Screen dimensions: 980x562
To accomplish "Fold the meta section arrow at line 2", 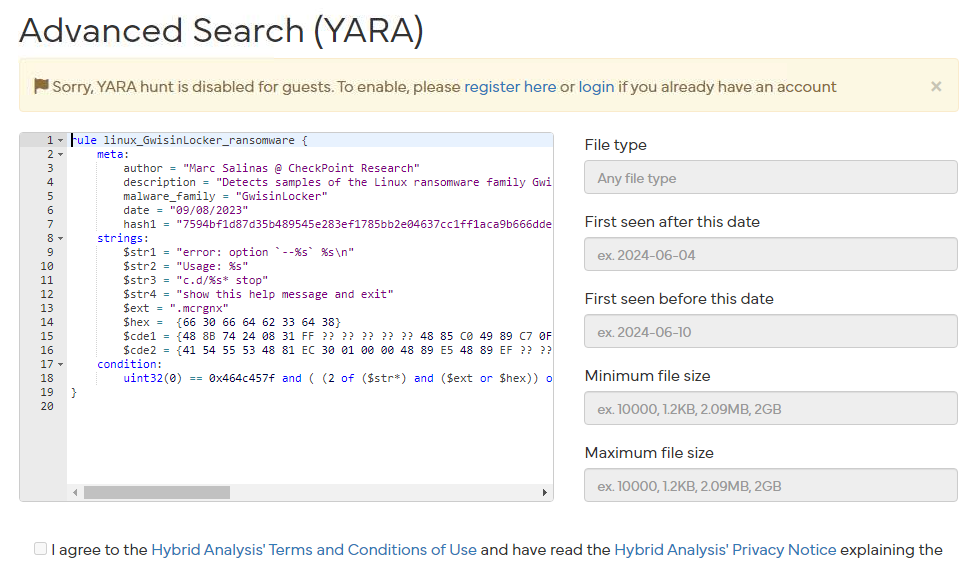I will point(60,155).
